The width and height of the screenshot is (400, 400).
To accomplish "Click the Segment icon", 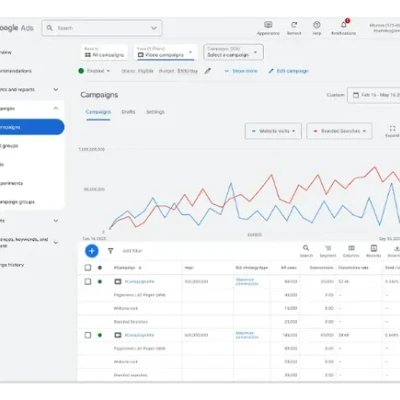I will point(328,248).
